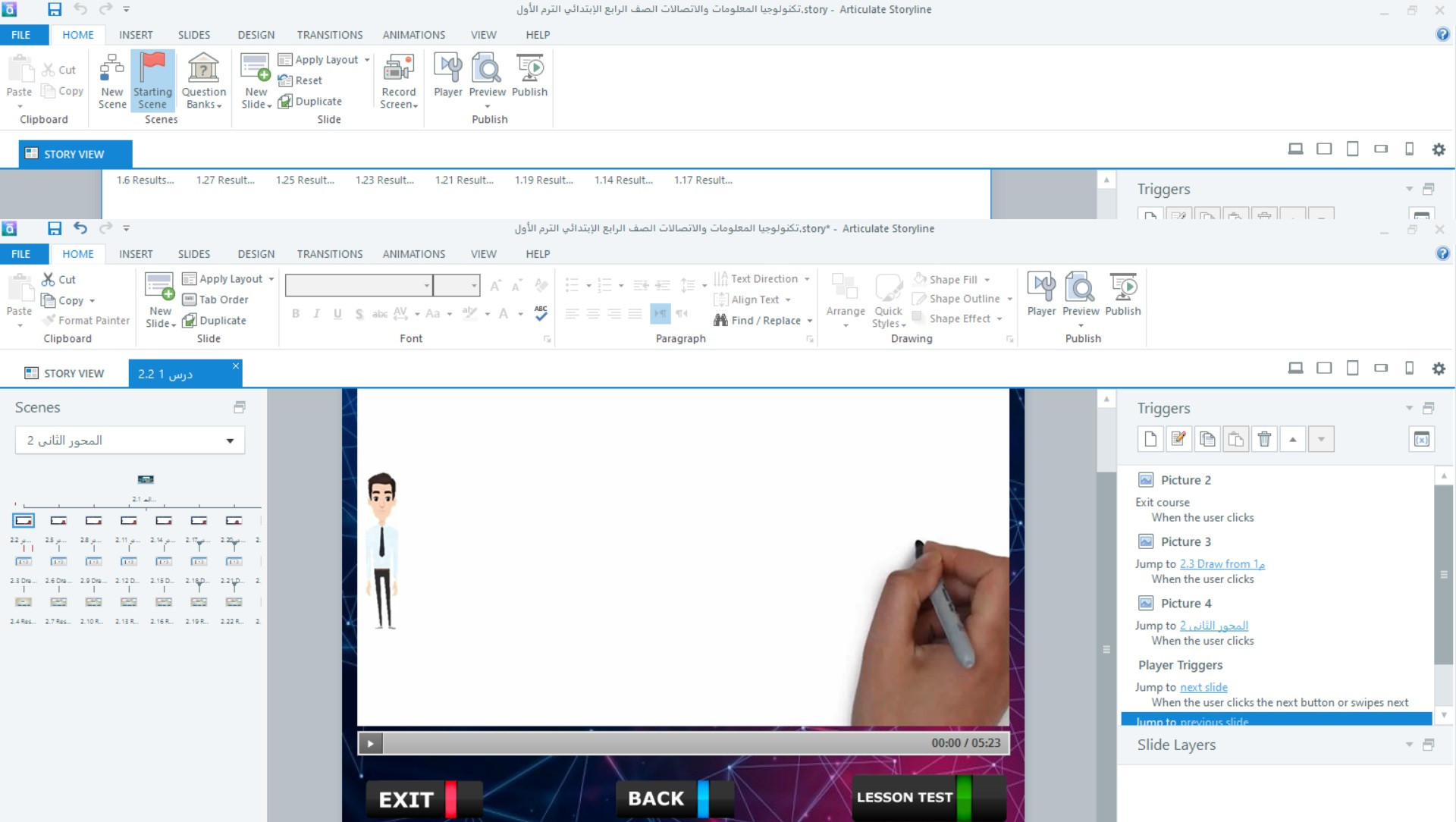This screenshot has height=822, width=1456.
Task: Switch to STORY VIEW tab in lower window
Action: pos(65,373)
